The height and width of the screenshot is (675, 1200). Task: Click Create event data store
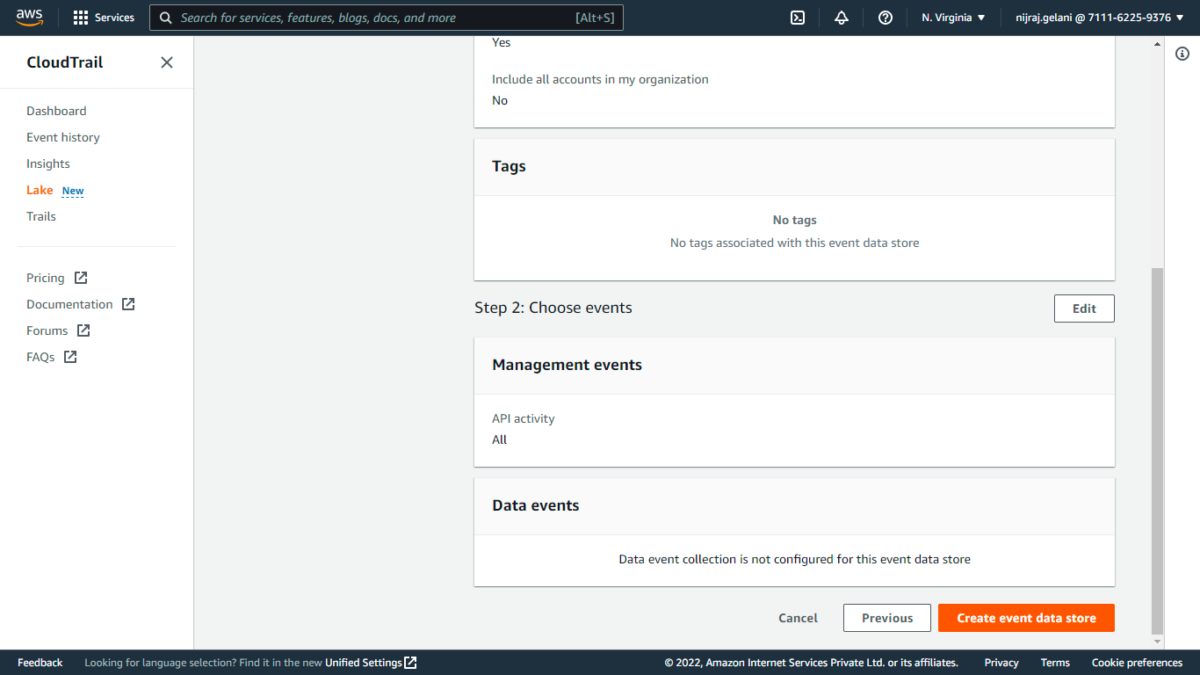click(x=1026, y=617)
